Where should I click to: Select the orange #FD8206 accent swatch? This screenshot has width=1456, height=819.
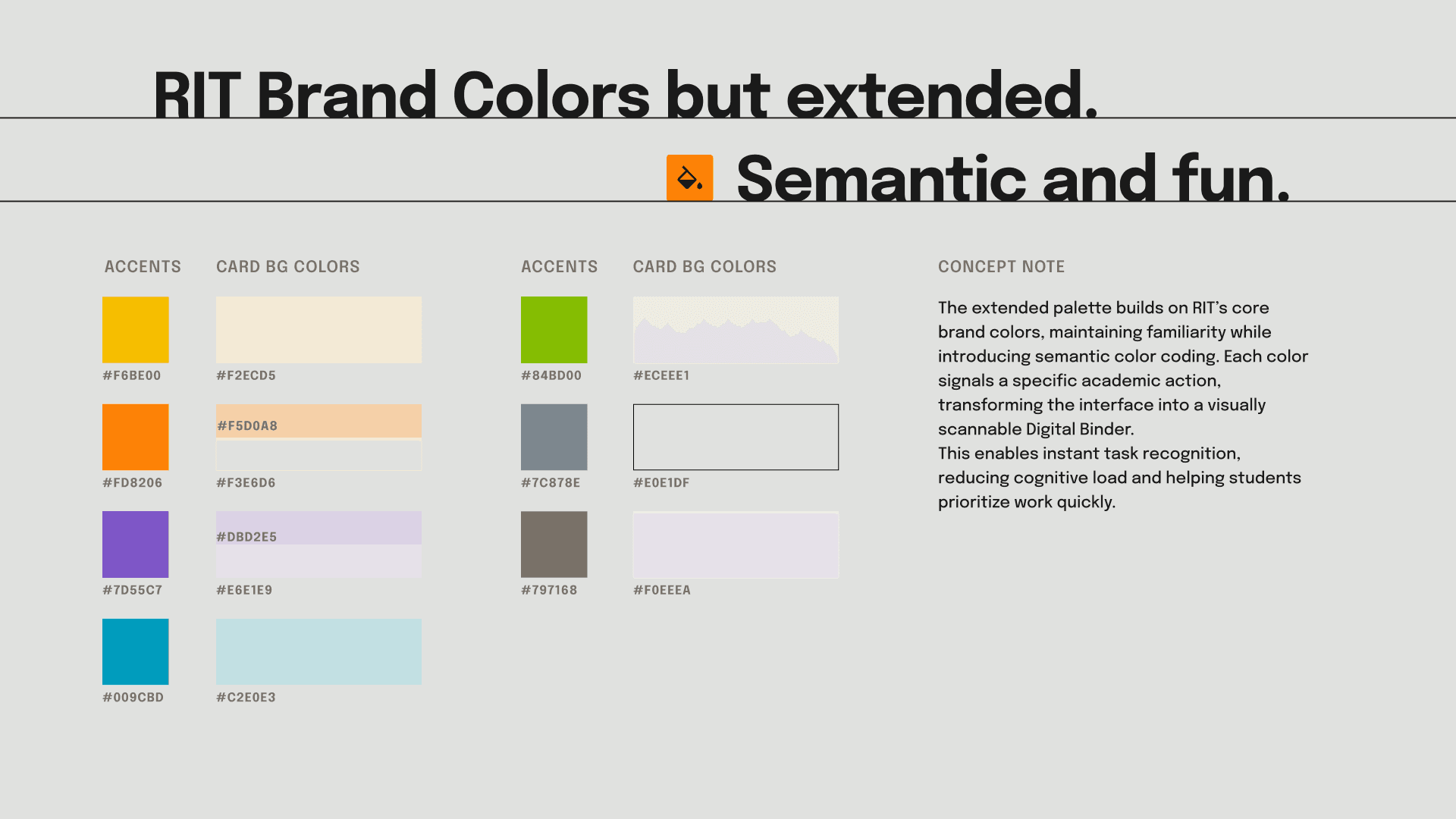(x=135, y=437)
